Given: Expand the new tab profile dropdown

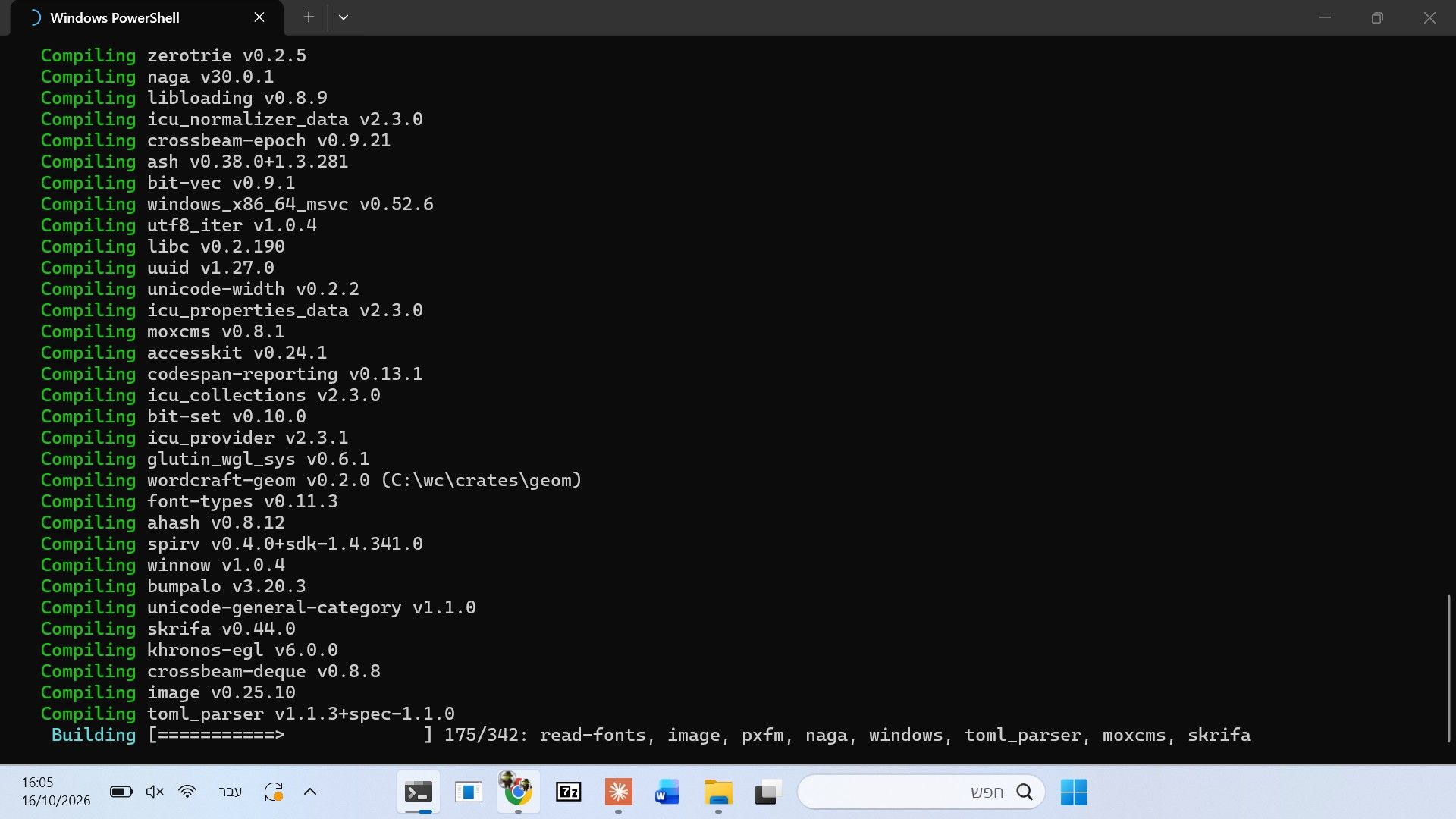Looking at the screenshot, I should tap(344, 17).
